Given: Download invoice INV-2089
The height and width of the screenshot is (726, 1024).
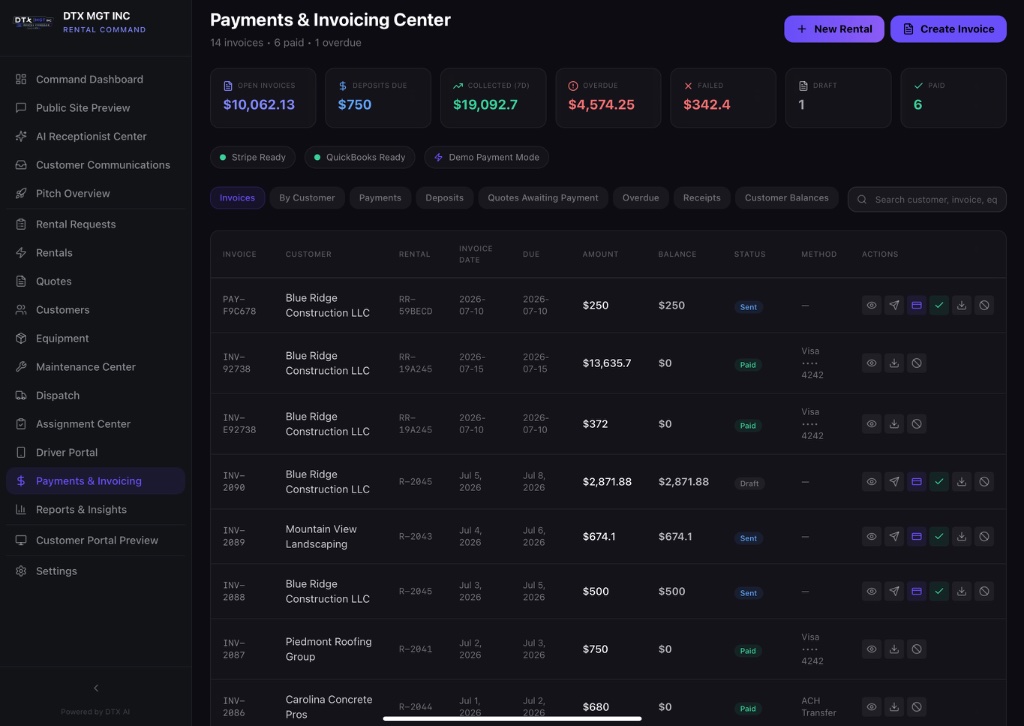Looking at the screenshot, I should click(x=961, y=537).
